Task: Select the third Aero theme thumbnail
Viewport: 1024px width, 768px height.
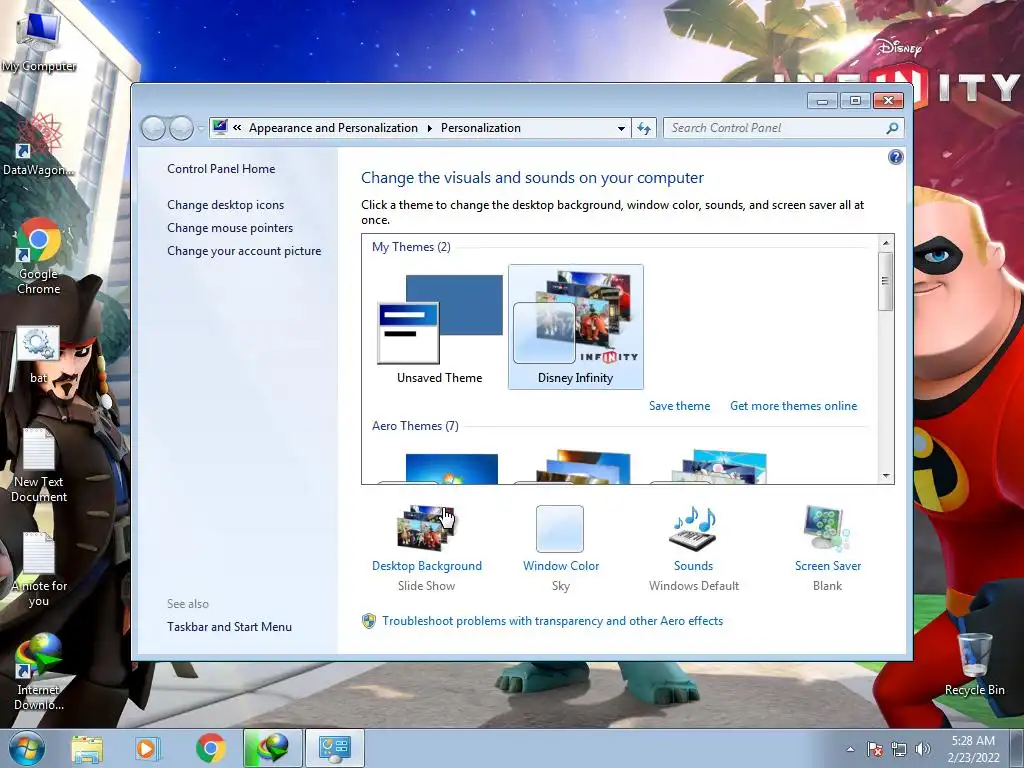Action: (711, 467)
